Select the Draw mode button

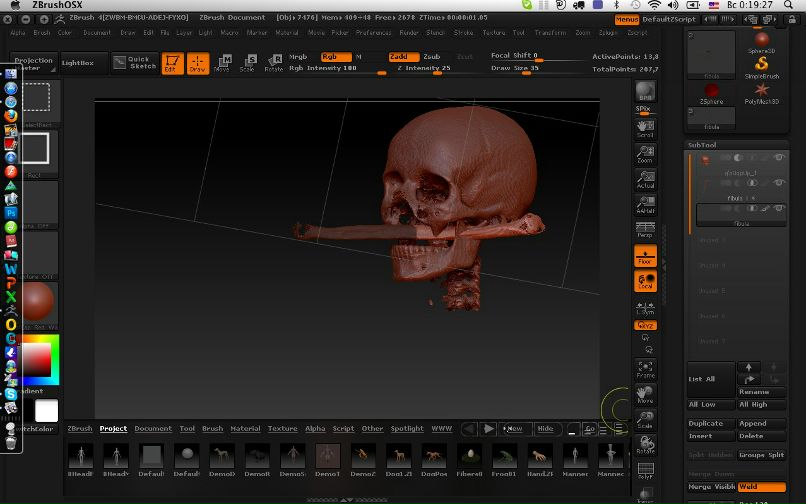coord(197,64)
